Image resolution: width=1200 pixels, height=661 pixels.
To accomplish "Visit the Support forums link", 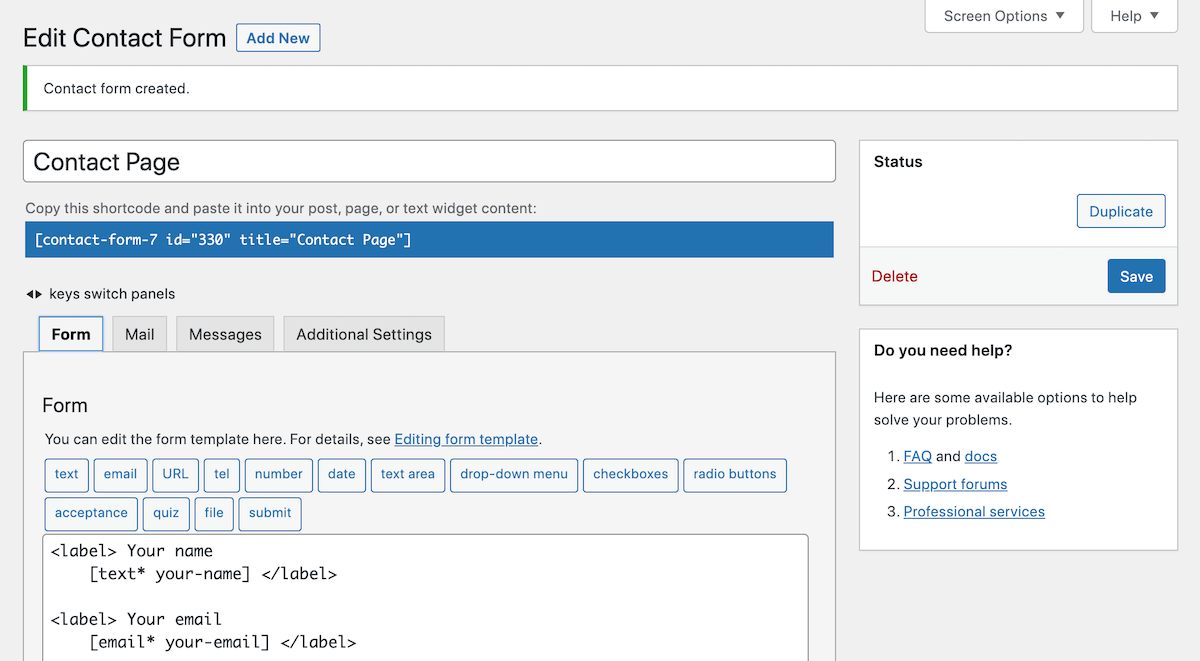I will click(955, 484).
